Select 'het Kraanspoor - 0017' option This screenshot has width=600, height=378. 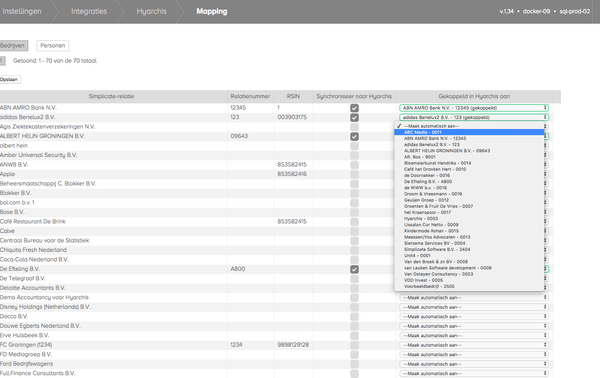469,212
